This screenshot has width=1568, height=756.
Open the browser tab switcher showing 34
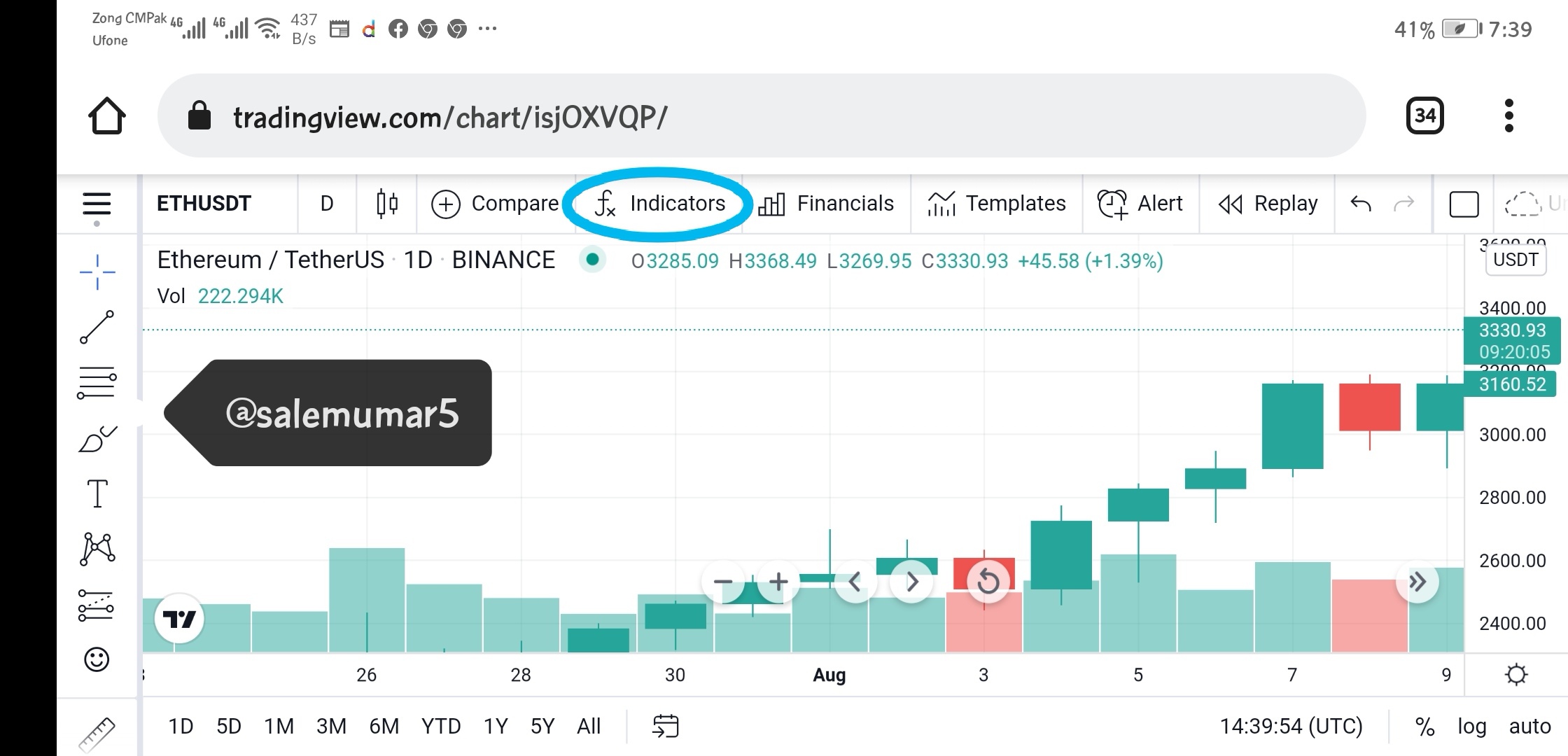click(1424, 115)
